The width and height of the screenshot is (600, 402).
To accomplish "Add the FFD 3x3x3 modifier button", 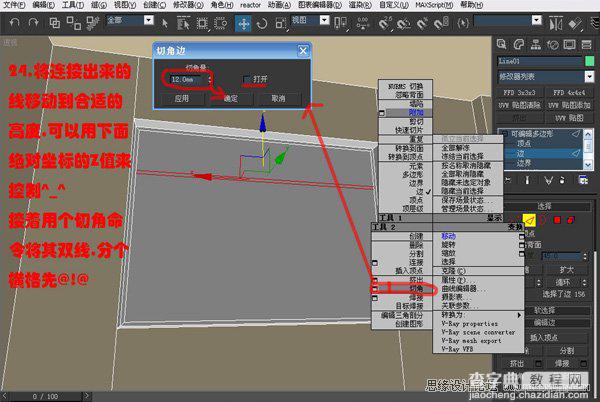I will 519,93.
